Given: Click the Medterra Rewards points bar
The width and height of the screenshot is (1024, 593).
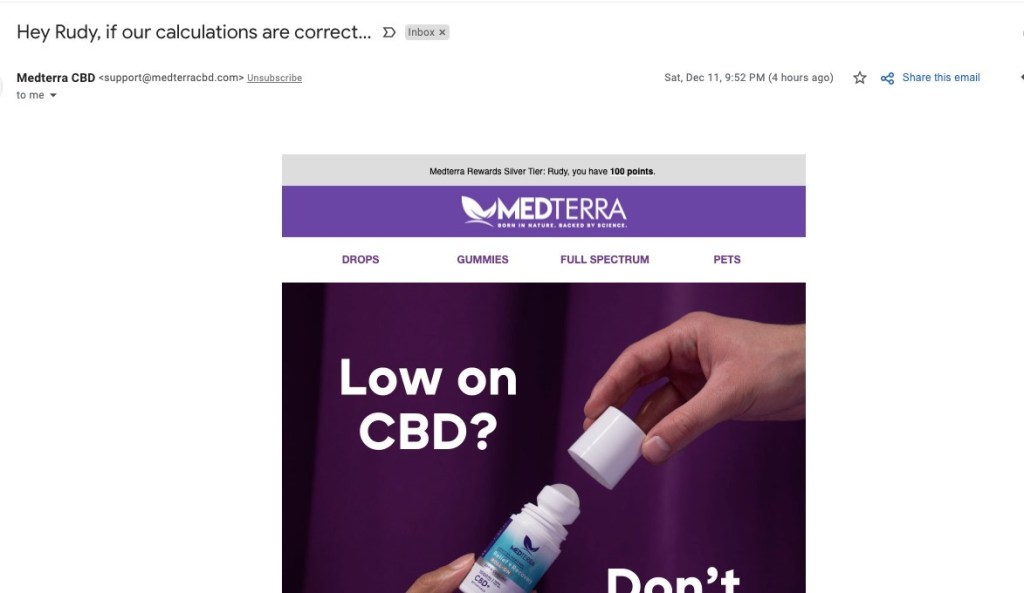Looking at the screenshot, I should coord(543,170).
